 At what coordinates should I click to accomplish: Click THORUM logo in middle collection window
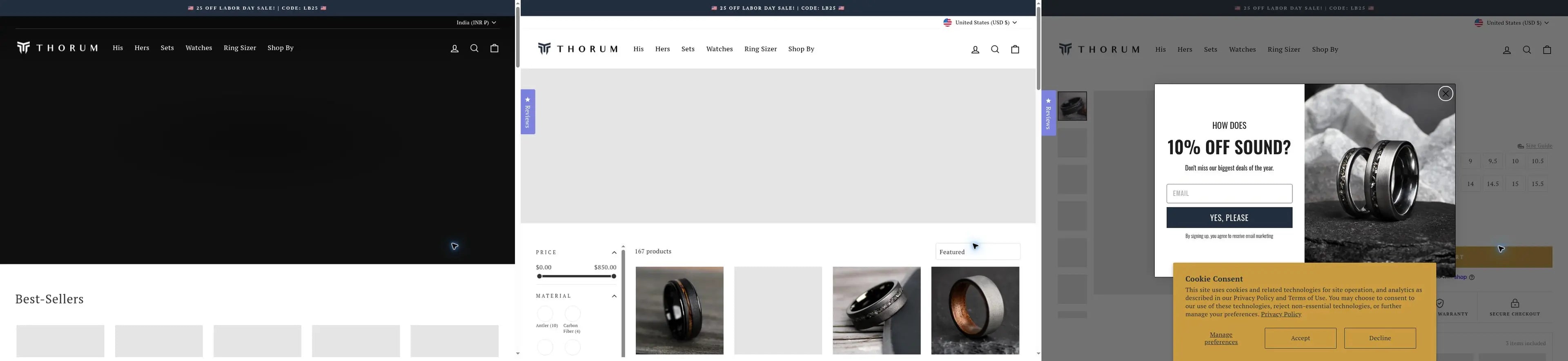578,49
